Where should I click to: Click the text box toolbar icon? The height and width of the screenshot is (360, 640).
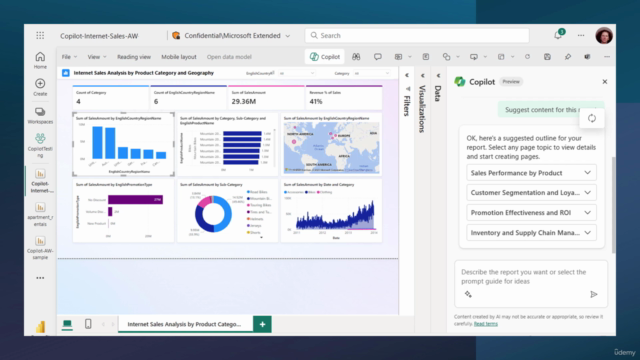[x=426, y=57]
